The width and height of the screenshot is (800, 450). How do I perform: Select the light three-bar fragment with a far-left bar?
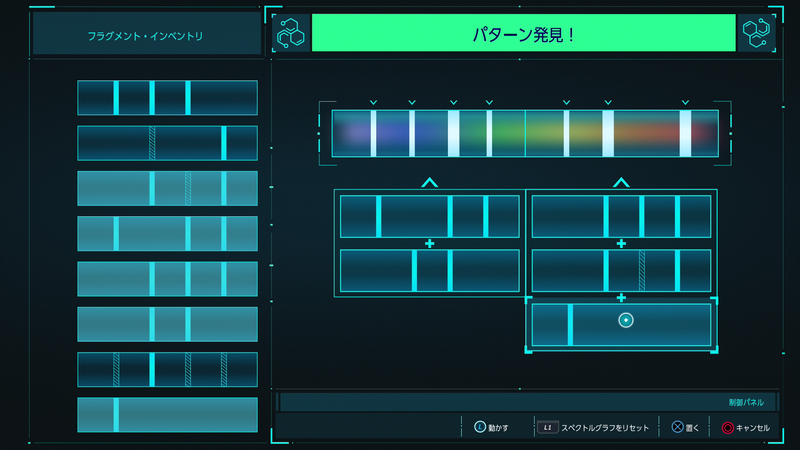[x=167, y=234]
